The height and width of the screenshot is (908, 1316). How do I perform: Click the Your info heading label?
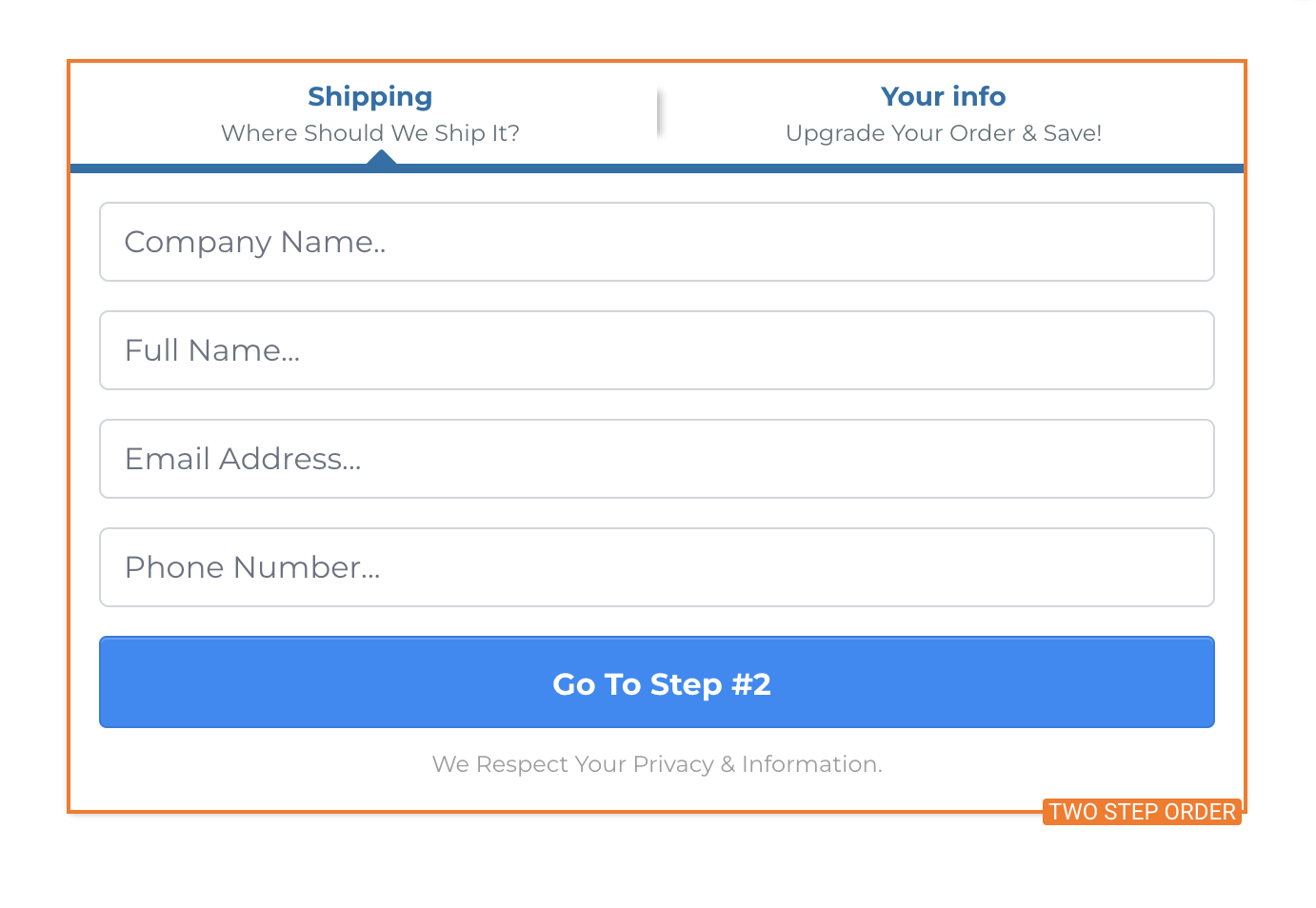pos(943,96)
